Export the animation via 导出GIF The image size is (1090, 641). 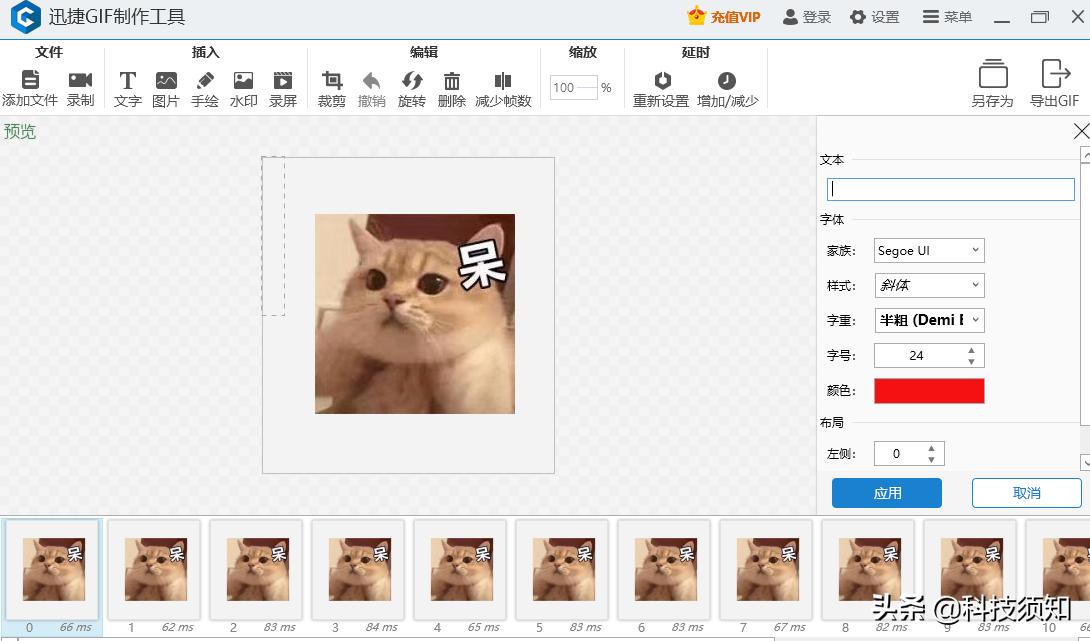pos(1054,82)
